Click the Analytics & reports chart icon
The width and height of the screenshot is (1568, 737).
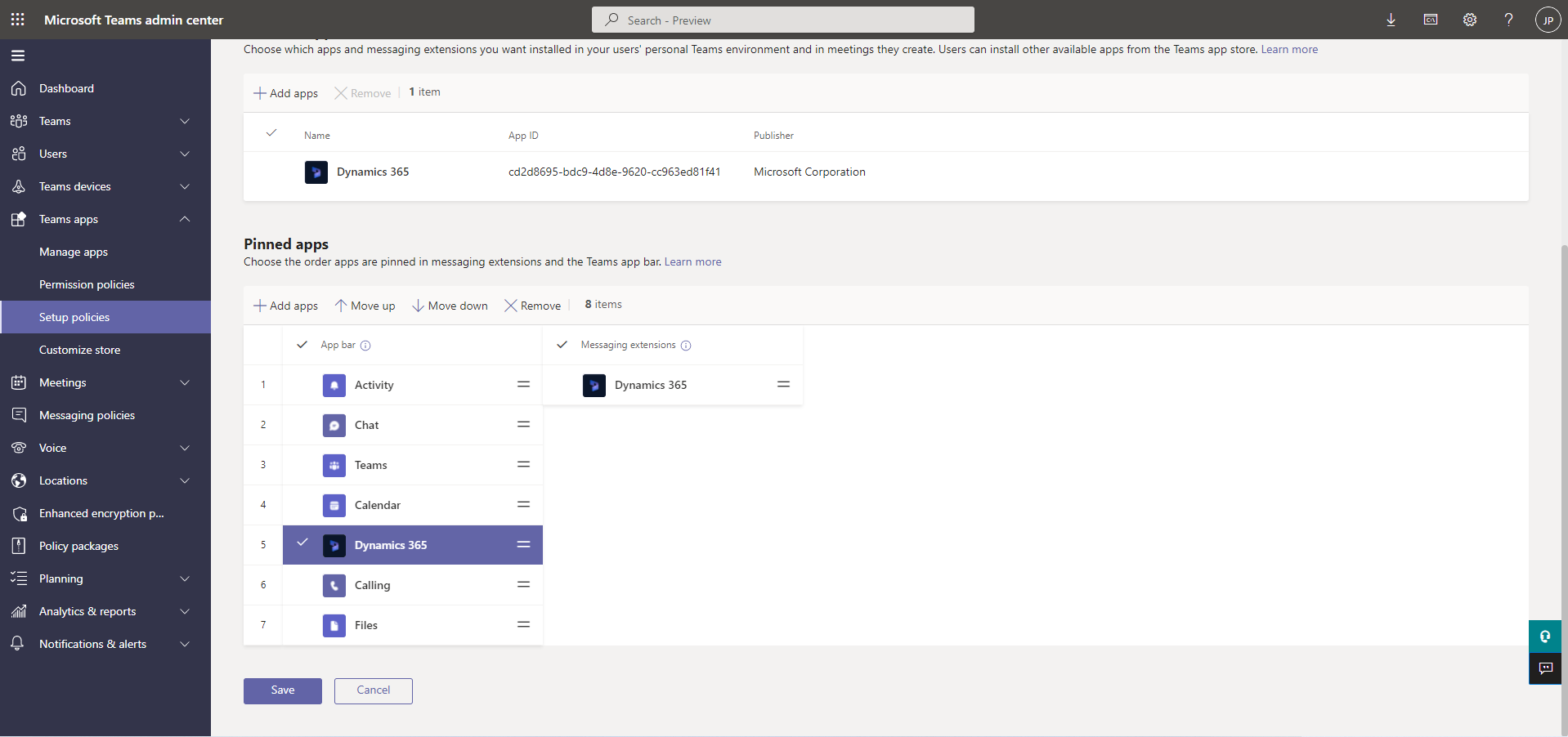(x=19, y=611)
